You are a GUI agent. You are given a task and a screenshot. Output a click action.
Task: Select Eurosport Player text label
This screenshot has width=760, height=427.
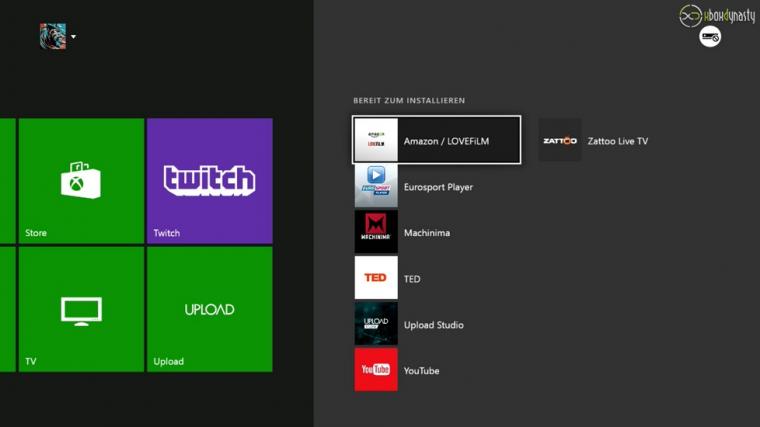(x=438, y=187)
